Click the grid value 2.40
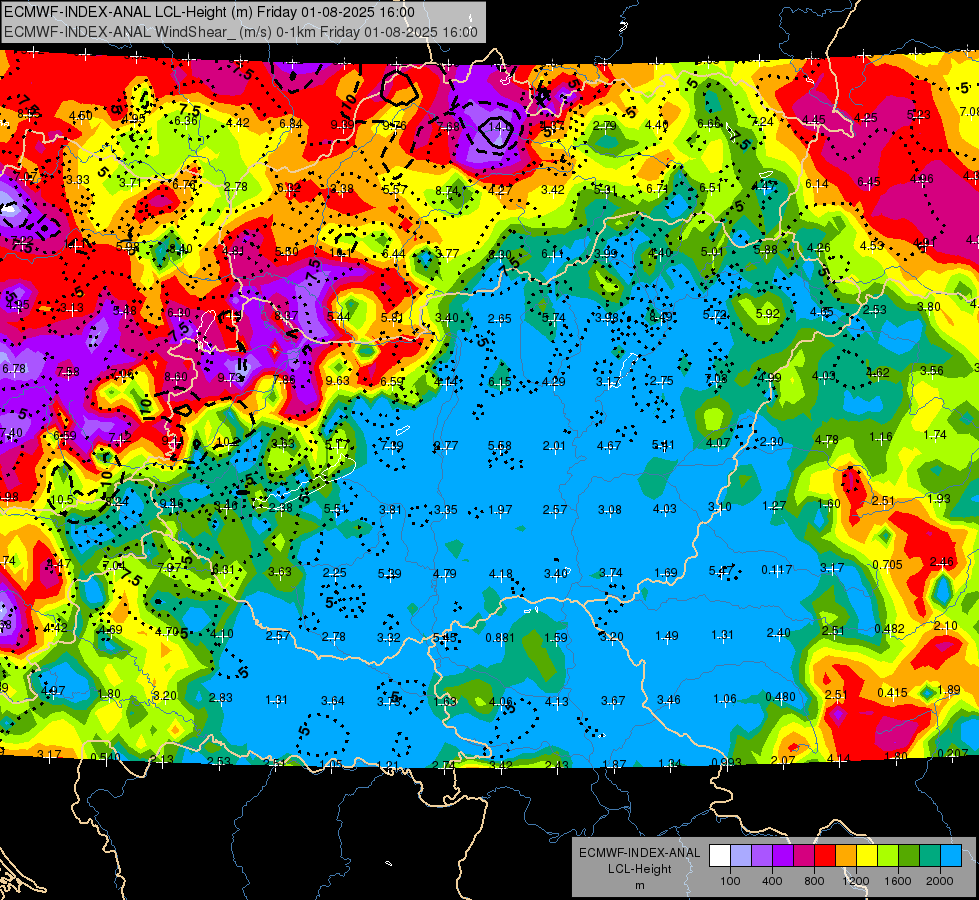Screen dimensions: 979x900 [779, 633]
